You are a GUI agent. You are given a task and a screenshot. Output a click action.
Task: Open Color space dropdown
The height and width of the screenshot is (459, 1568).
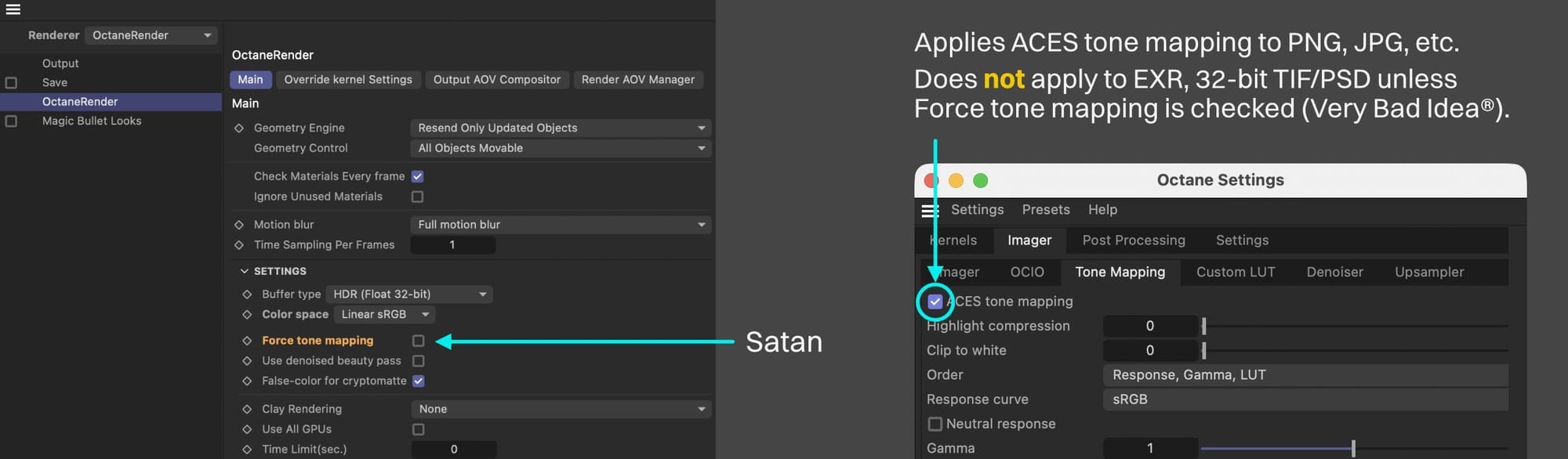[384, 315]
